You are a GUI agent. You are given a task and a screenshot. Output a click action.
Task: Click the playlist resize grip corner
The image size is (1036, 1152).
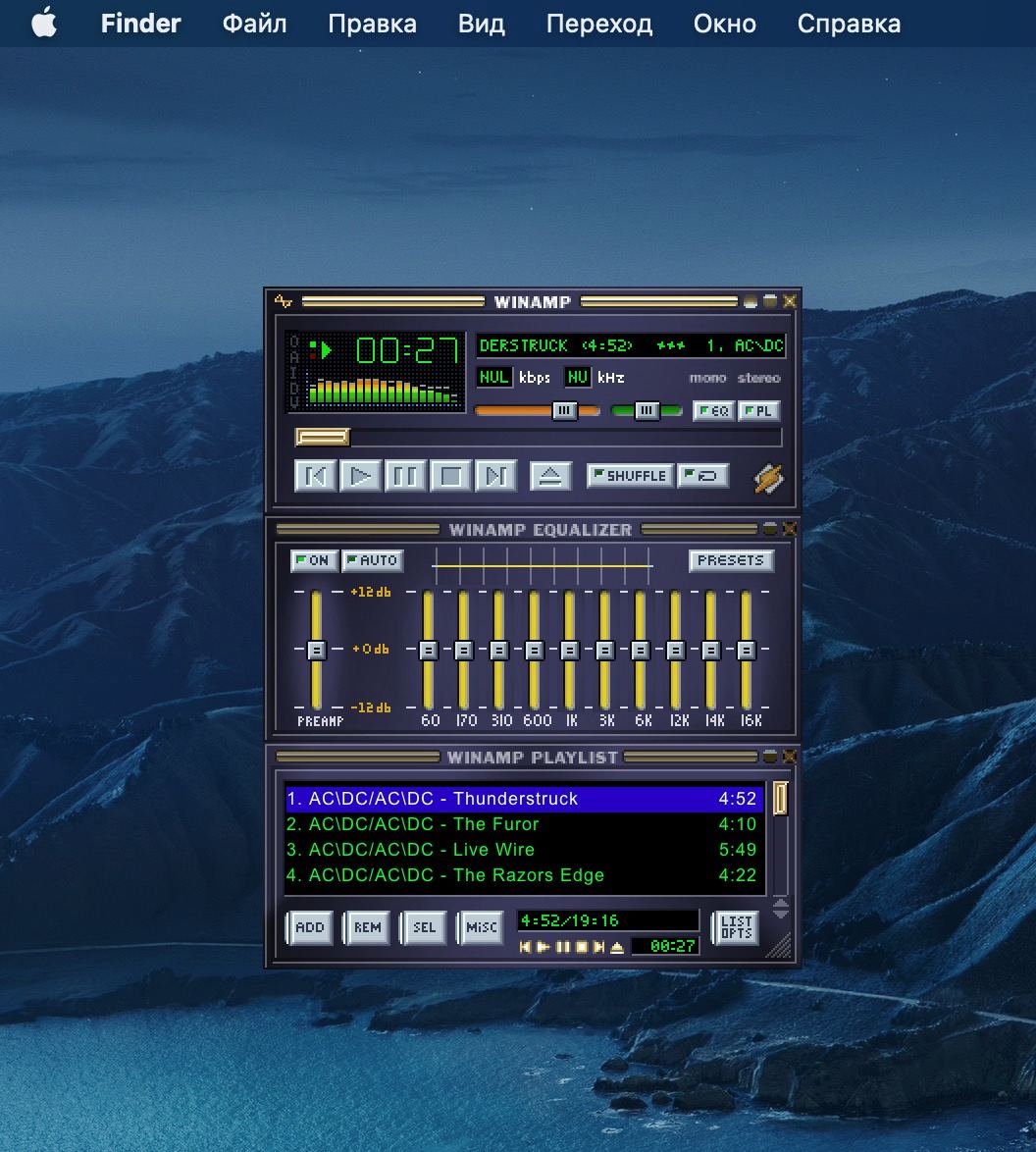click(780, 947)
